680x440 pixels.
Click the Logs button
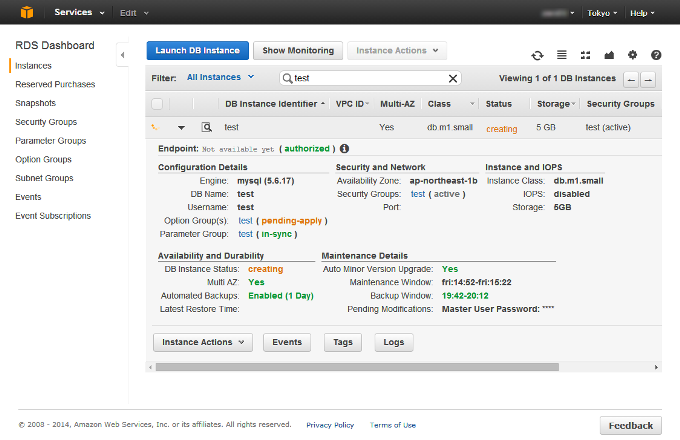394,342
